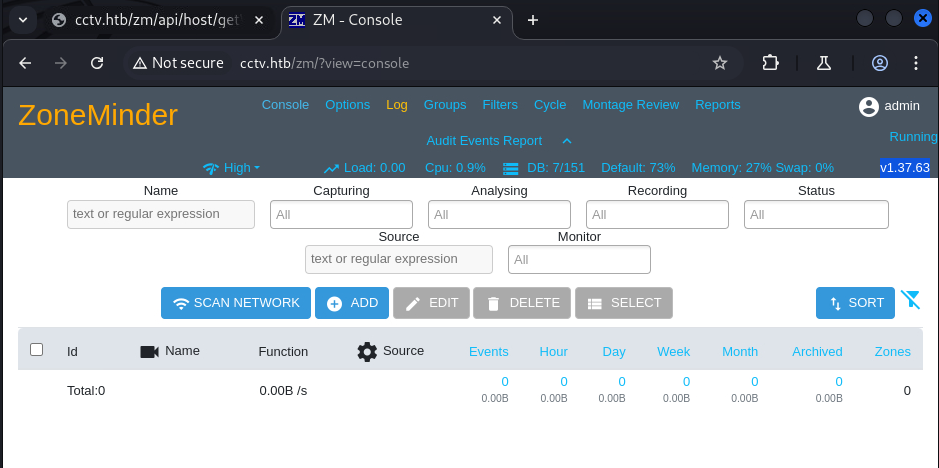This screenshot has height=468, width=939.
Task: Go to Montage Review page
Action: tap(630, 105)
